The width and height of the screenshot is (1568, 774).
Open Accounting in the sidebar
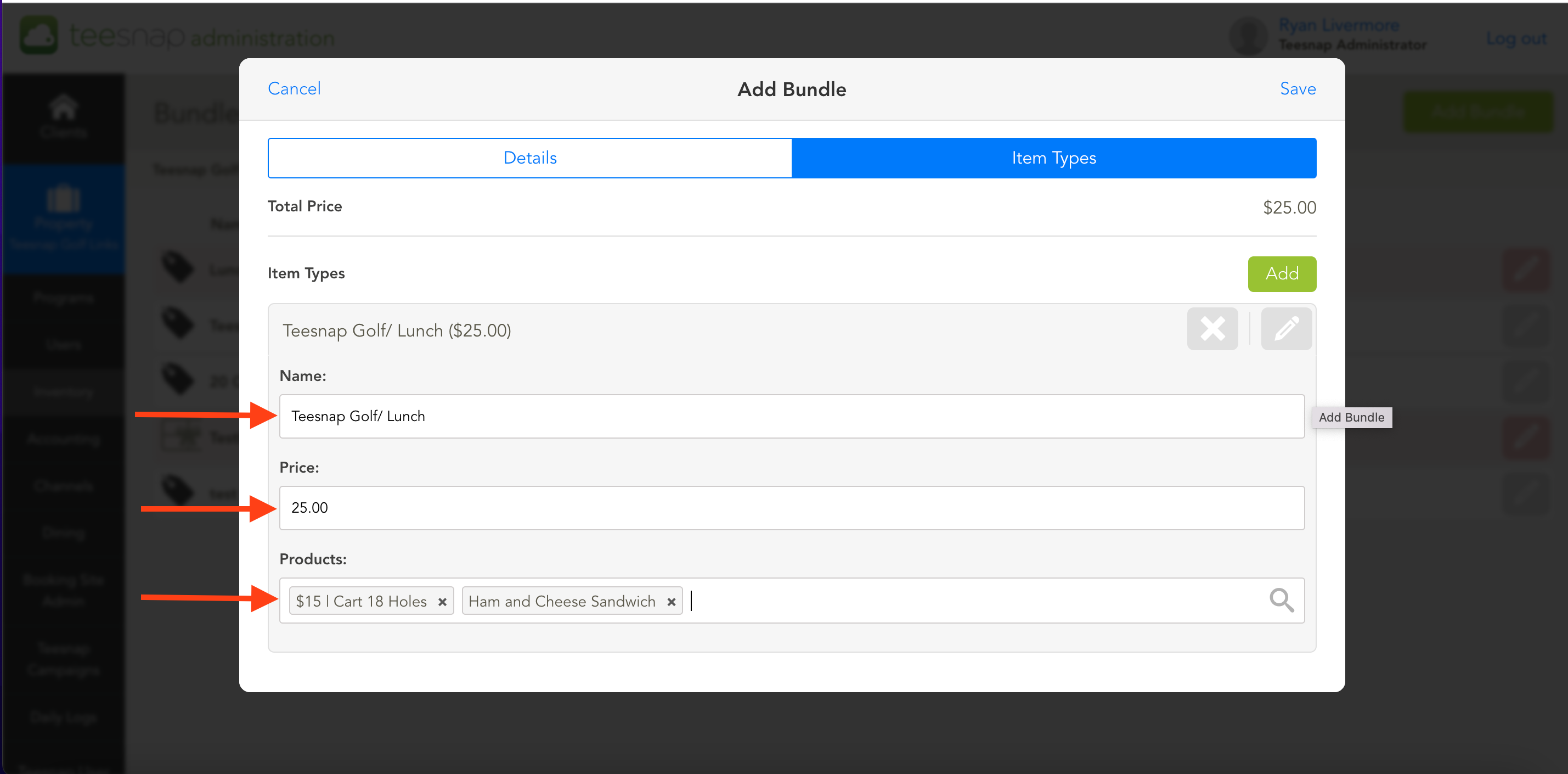63,439
